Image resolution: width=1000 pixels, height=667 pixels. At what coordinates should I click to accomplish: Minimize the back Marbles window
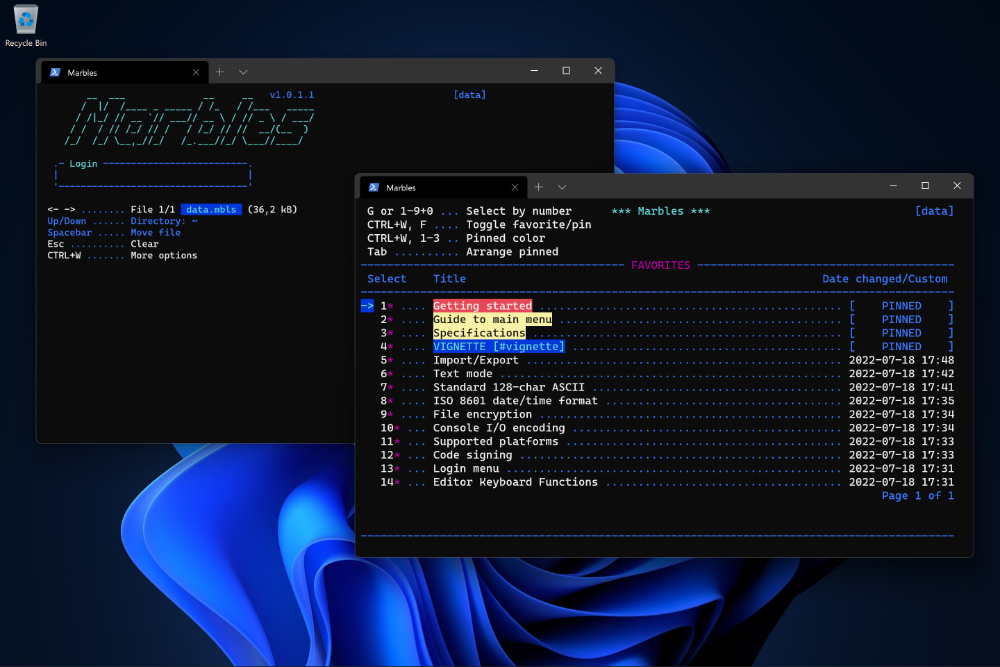[534, 70]
